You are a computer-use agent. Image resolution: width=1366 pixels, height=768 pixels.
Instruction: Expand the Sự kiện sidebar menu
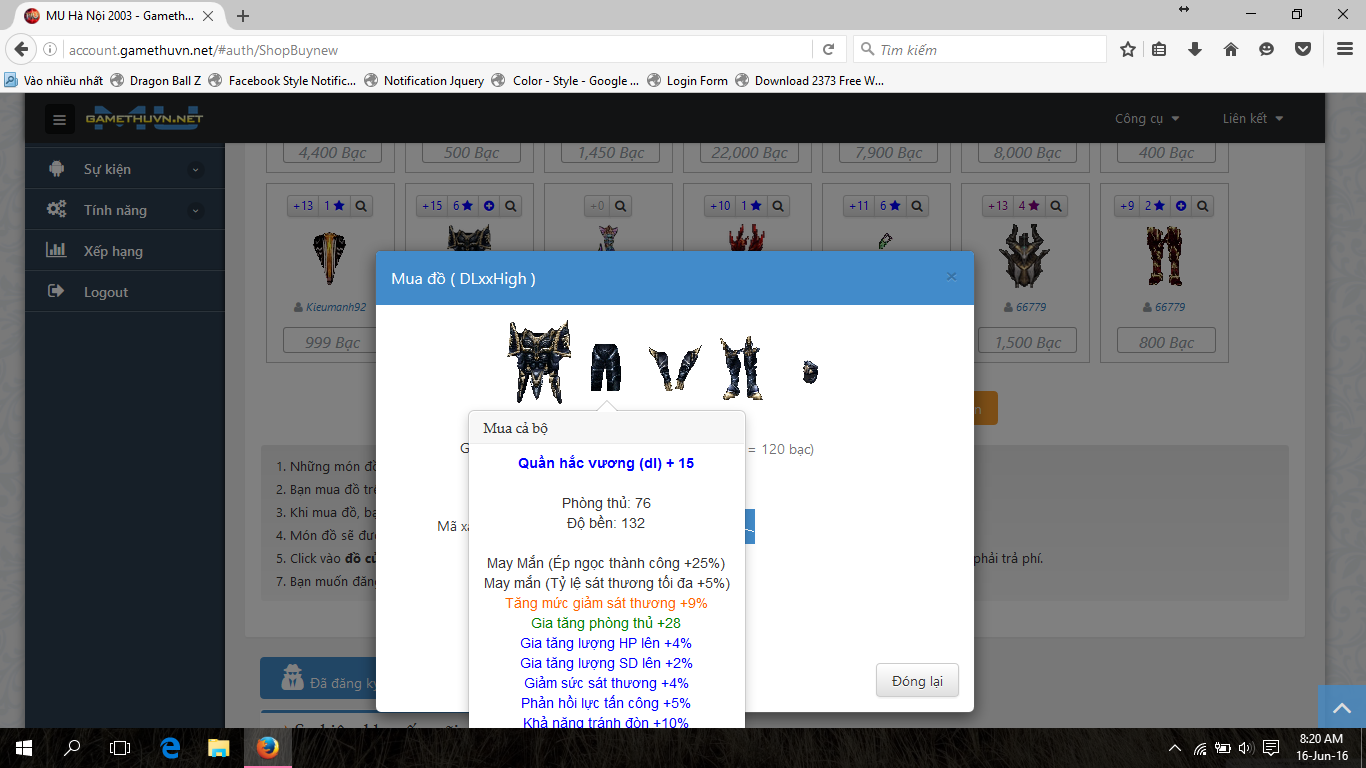[x=125, y=169]
